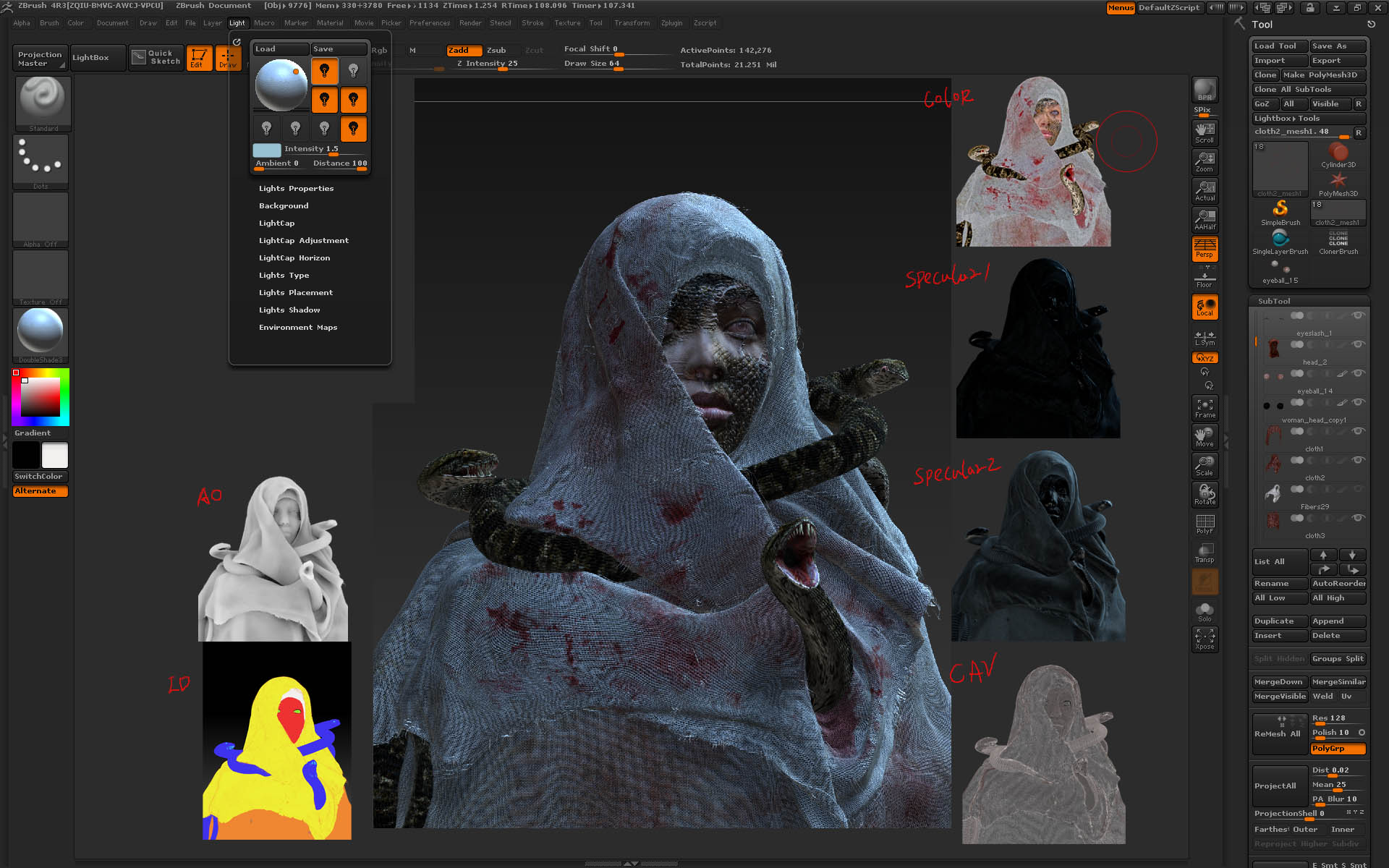Move subtool up with arrow
The width and height of the screenshot is (1389, 868).
[x=1324, y=555]
